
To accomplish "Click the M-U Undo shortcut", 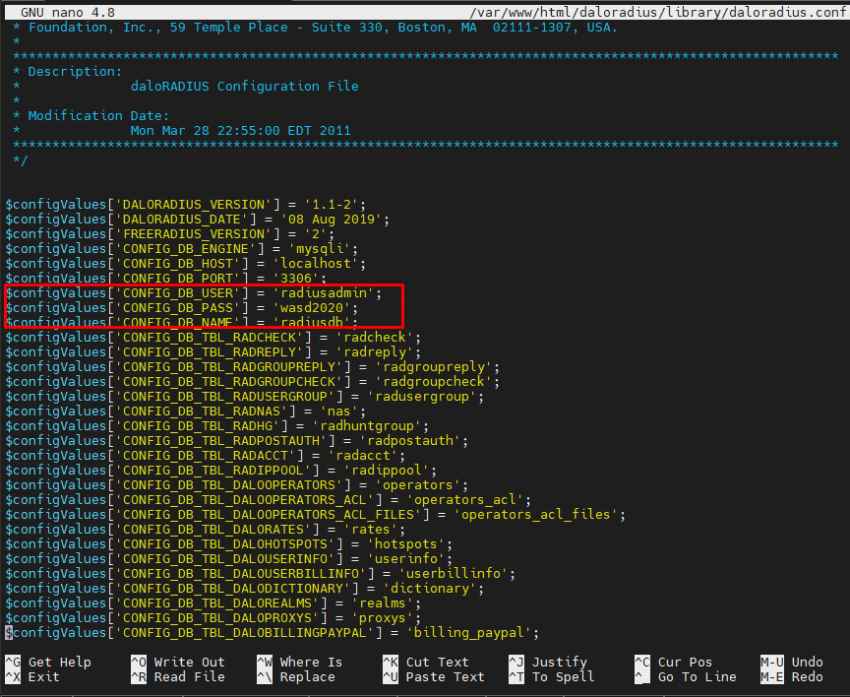I will click(x=790, y=662).
